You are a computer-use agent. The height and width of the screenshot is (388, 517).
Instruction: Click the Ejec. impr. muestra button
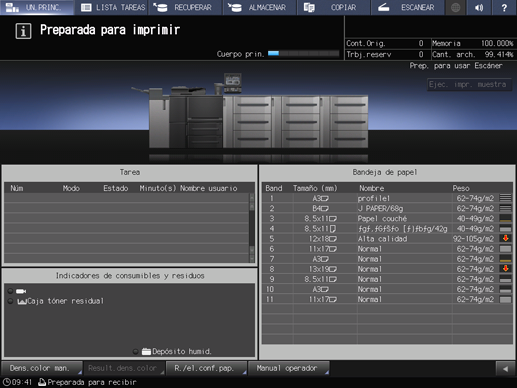click(x=469, y=85)
